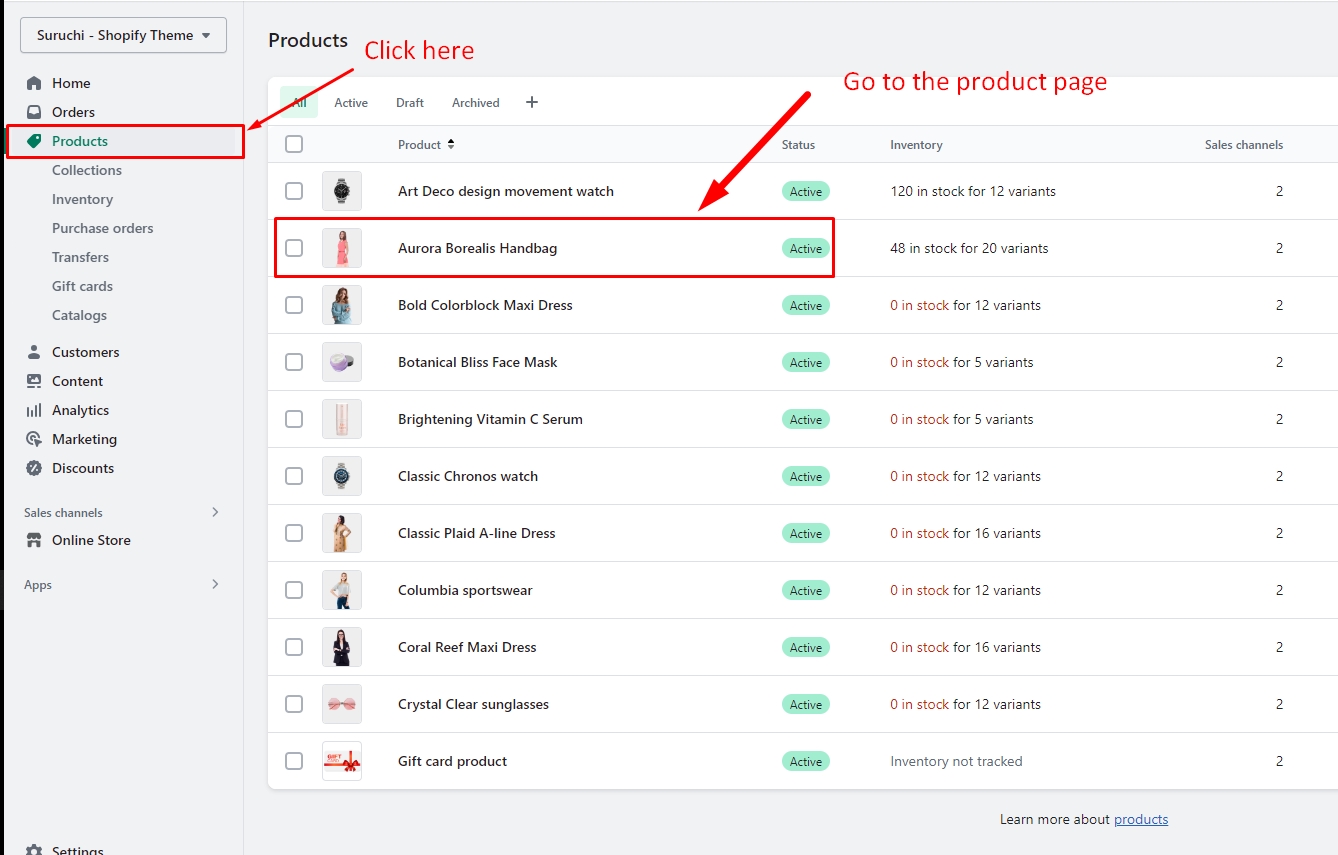The height and width of the screenshot is (855, 1338).
Task: Click the Home icon in sidebar
Action: (34, 83)
